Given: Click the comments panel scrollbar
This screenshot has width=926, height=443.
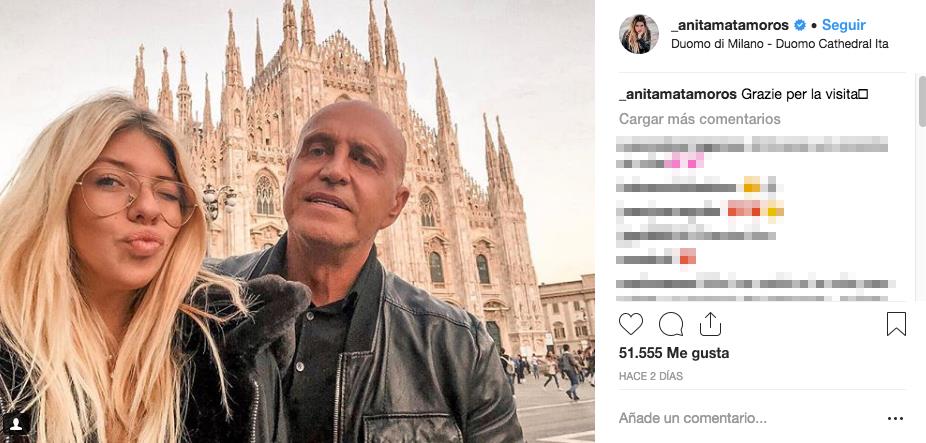Looking at the screenshot, I should pyautogui.click(x=921, y=102).
